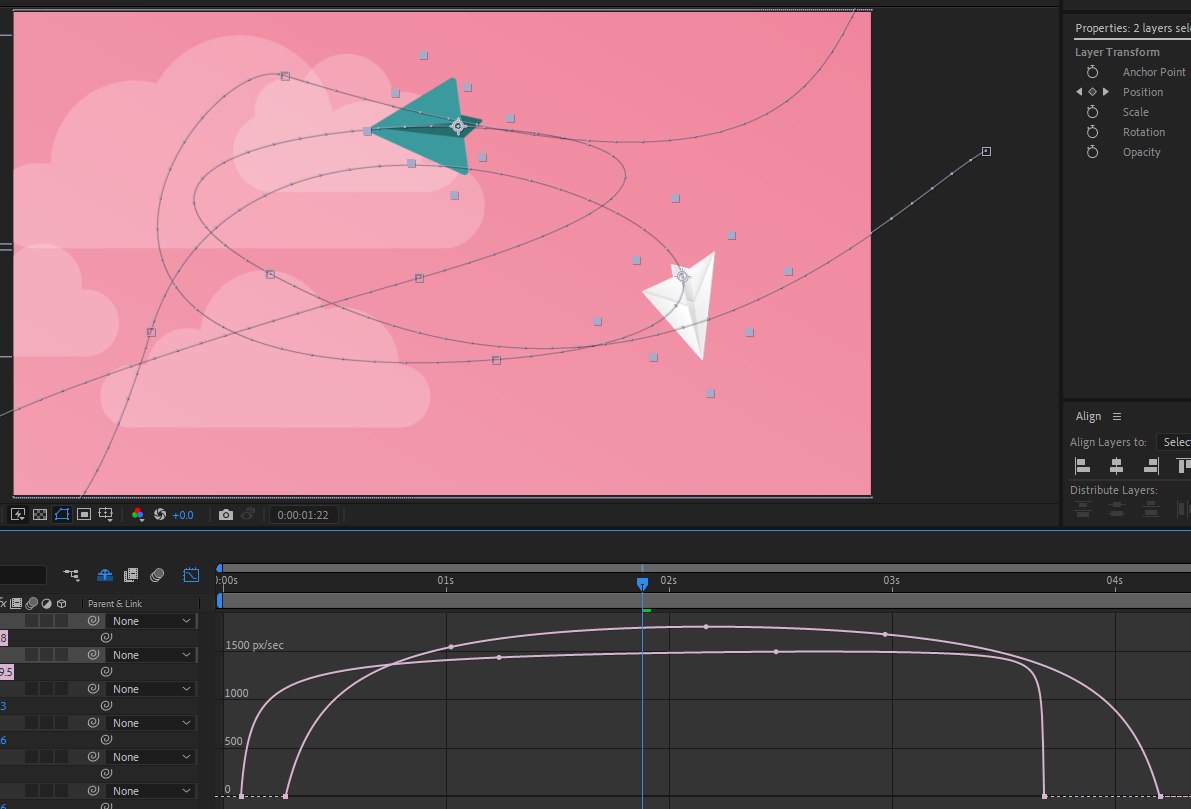Click the current-time indicator in the timeline

point(643,583)
